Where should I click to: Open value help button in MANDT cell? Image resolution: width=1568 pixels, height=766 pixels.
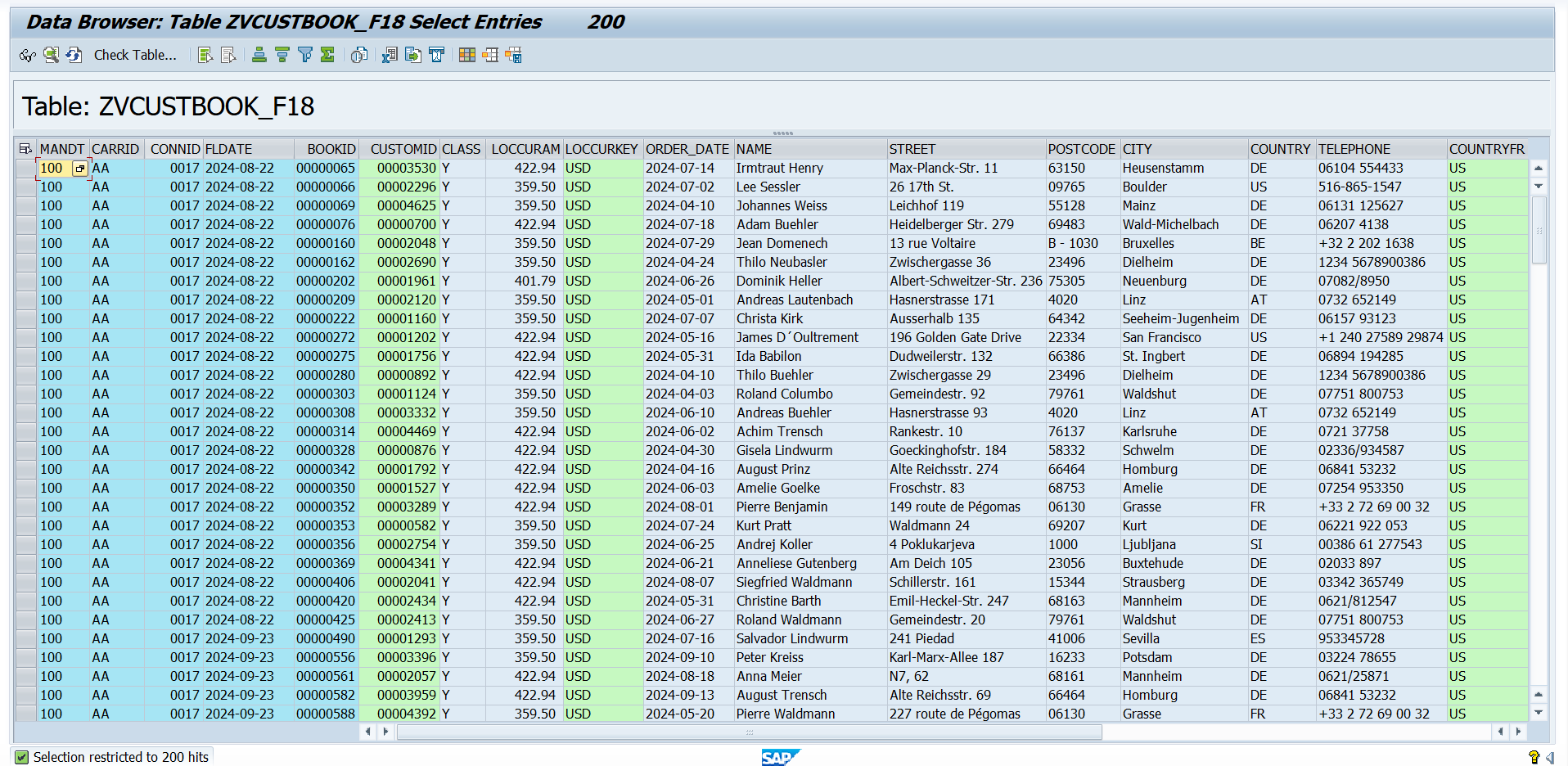[x=79, y=168]
